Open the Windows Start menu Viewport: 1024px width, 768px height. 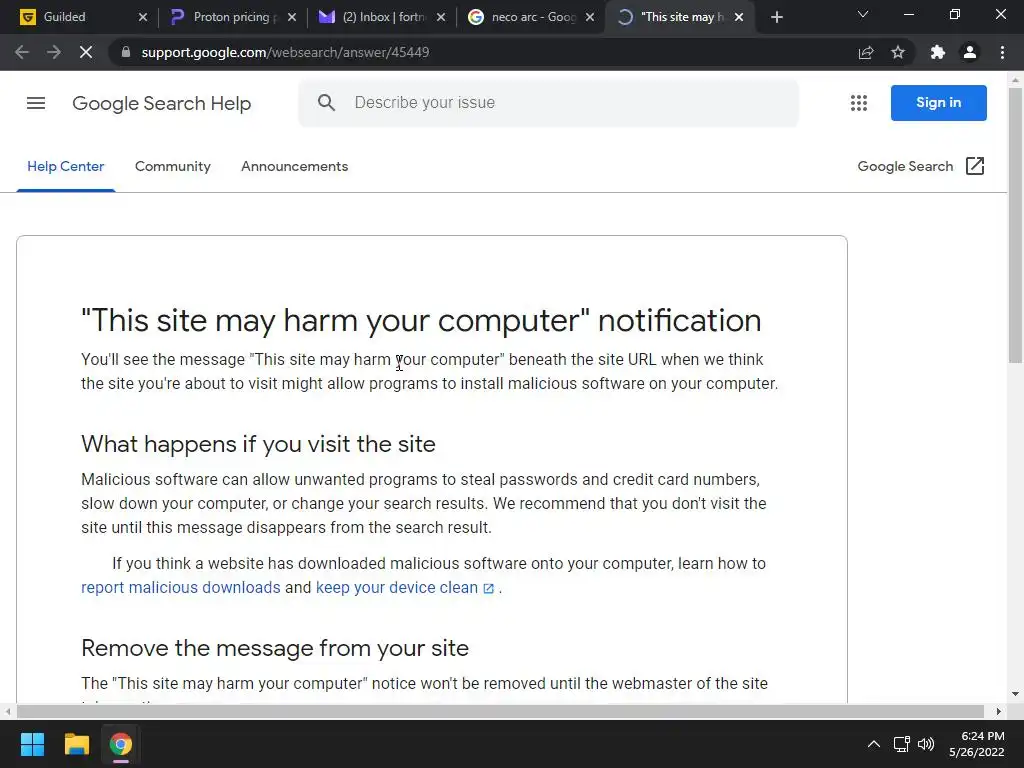32,744
